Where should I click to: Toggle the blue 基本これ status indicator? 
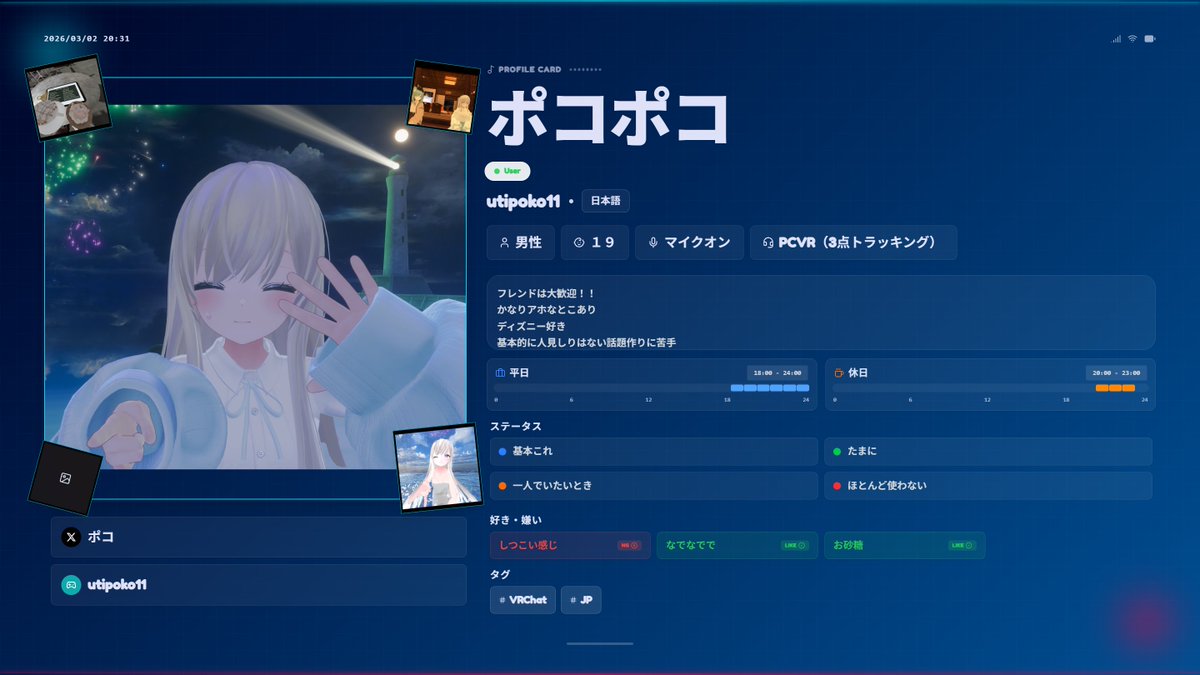point(501,451)
